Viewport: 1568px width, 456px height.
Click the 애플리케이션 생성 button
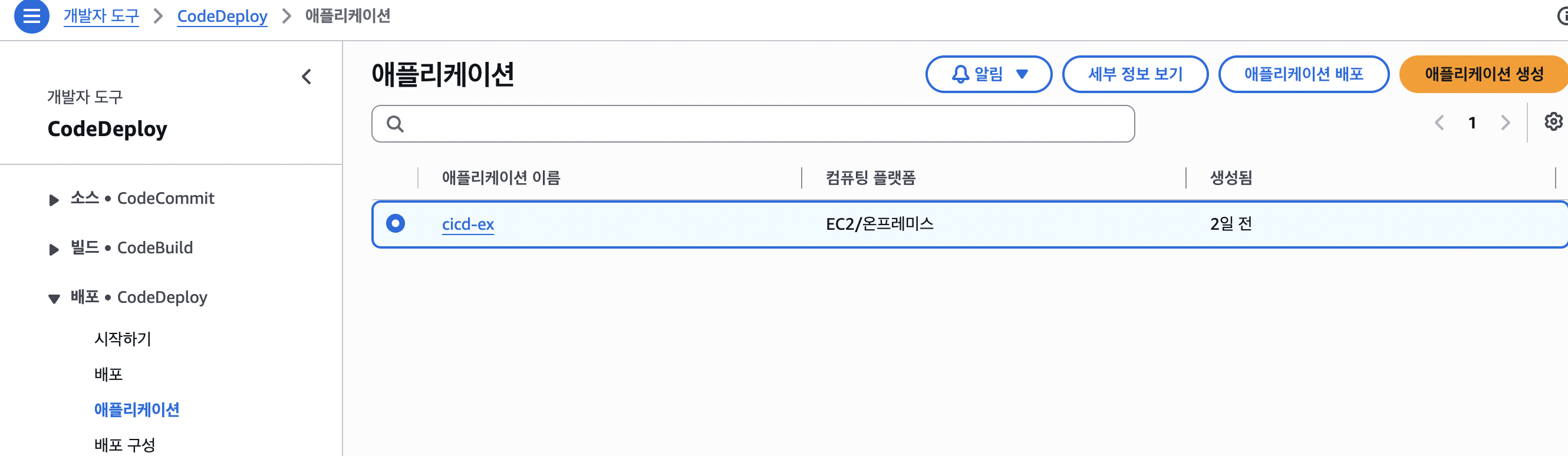(x=1483, y=74)
